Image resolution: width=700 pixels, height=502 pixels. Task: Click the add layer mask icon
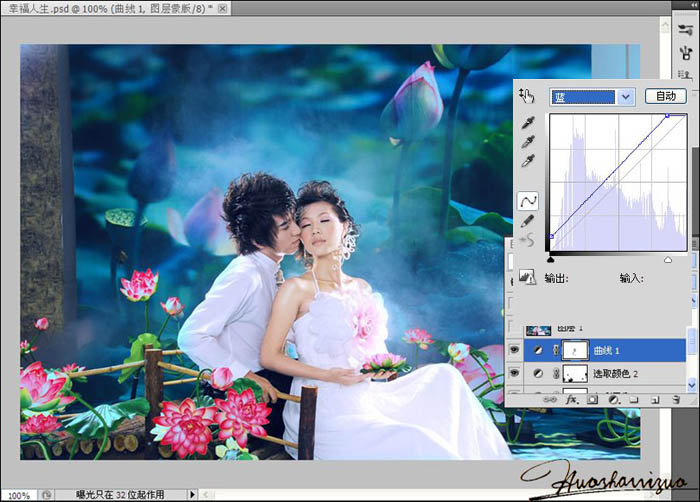point(591,398)
